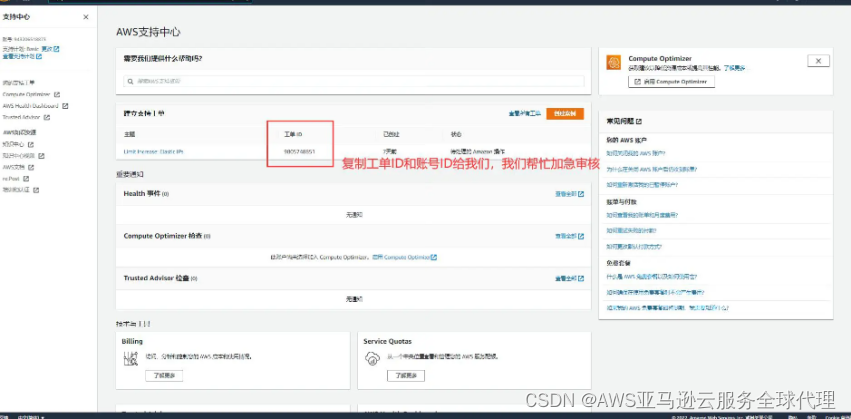The width and height of the screenshot is (851, 419).
Task: Click Cookie preferences link in footer bar
Action: 837,417
